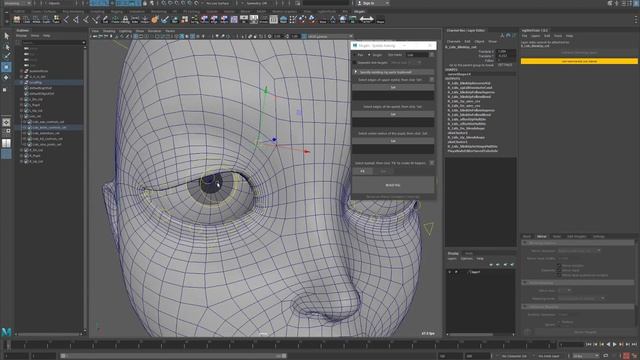Play the animation forward
Viewport: 640px width, 360px height.
click(x=615, y=345)
